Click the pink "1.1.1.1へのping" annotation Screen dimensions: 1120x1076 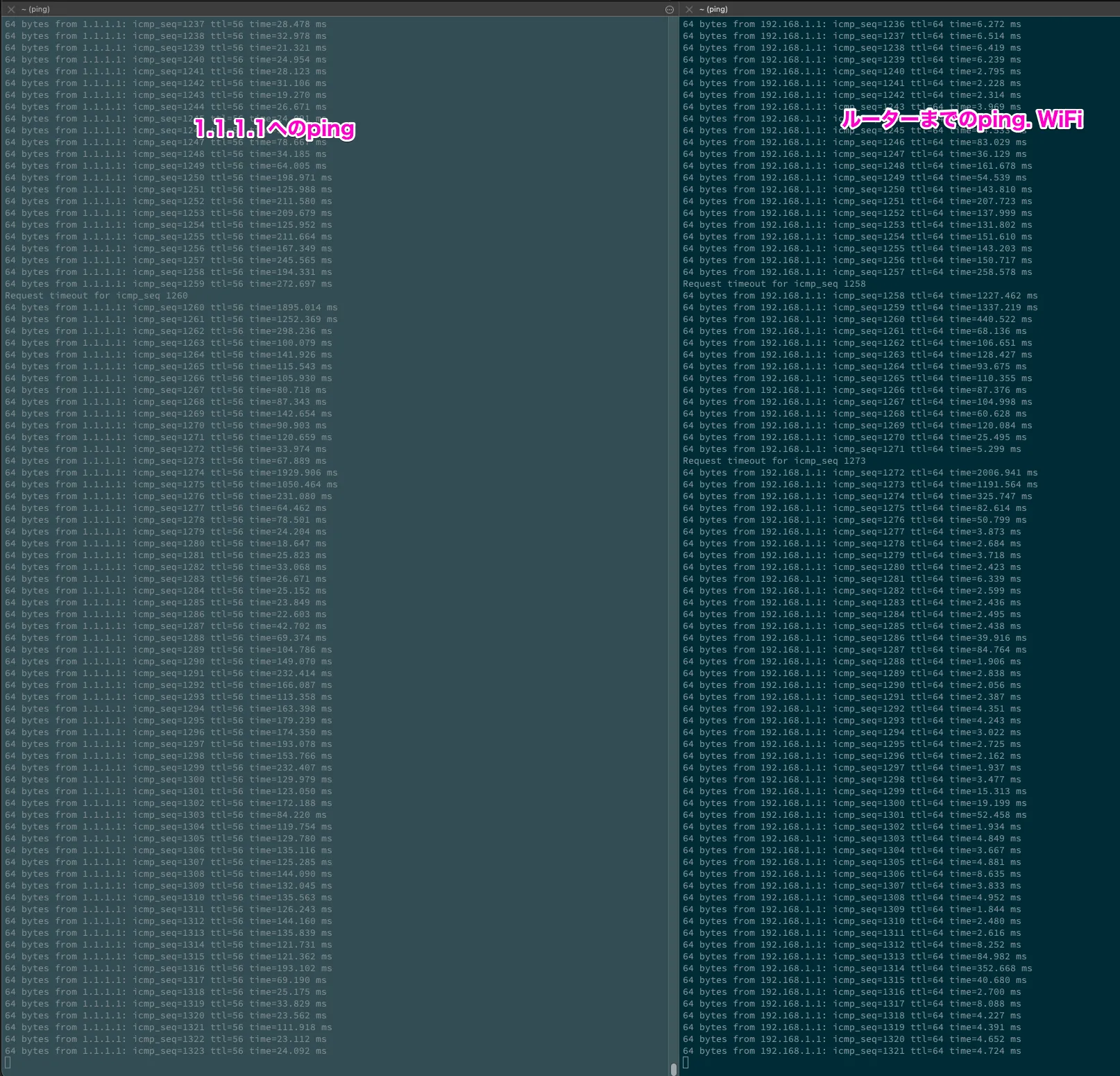click(274, 128)
